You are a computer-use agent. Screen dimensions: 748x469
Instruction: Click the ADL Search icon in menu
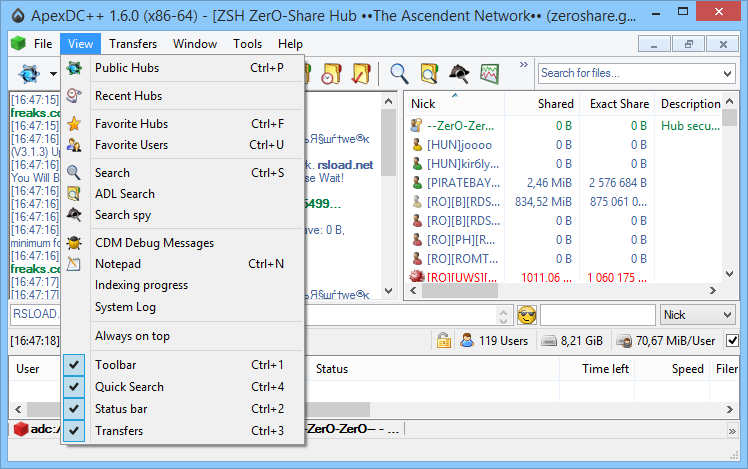(74, 194)
